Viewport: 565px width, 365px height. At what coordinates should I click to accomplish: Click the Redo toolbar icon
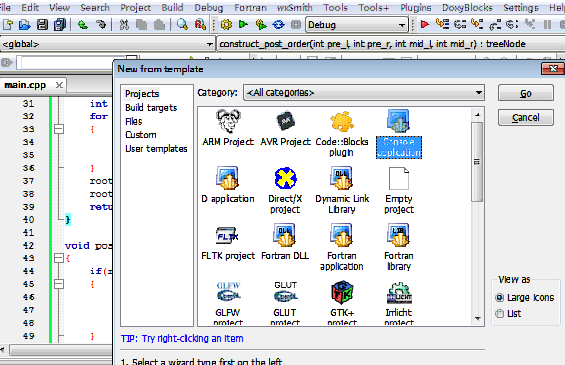[101, 25]
